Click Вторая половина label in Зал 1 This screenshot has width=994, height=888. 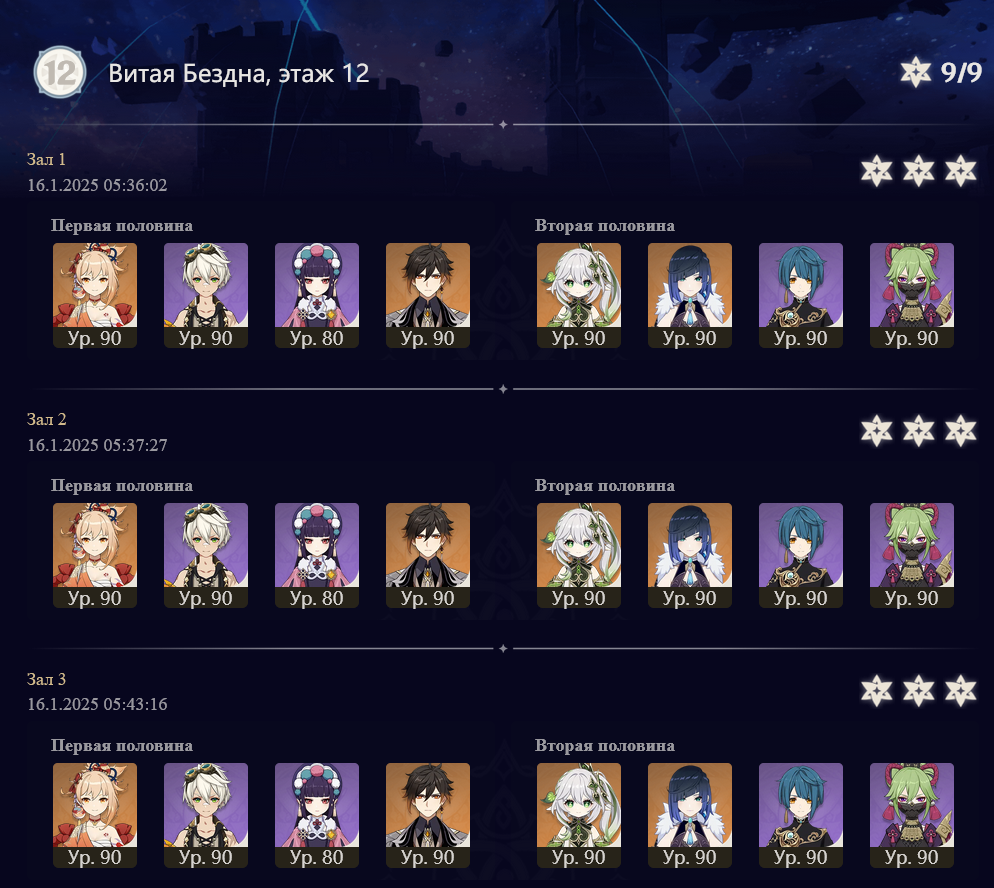point(605,226)
